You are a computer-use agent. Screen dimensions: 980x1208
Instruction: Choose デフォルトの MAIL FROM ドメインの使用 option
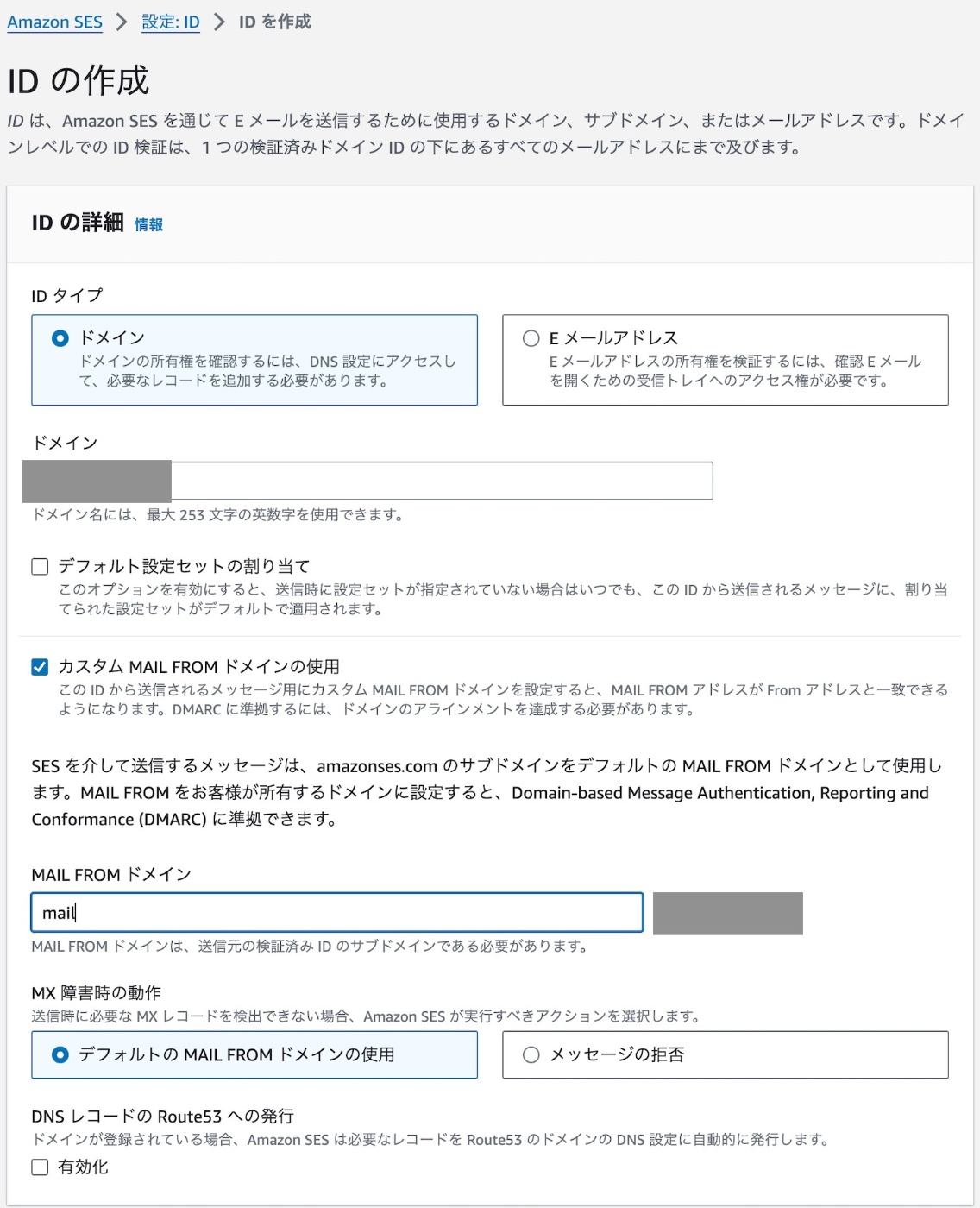pyautogui.click(x=60, y=1054)
